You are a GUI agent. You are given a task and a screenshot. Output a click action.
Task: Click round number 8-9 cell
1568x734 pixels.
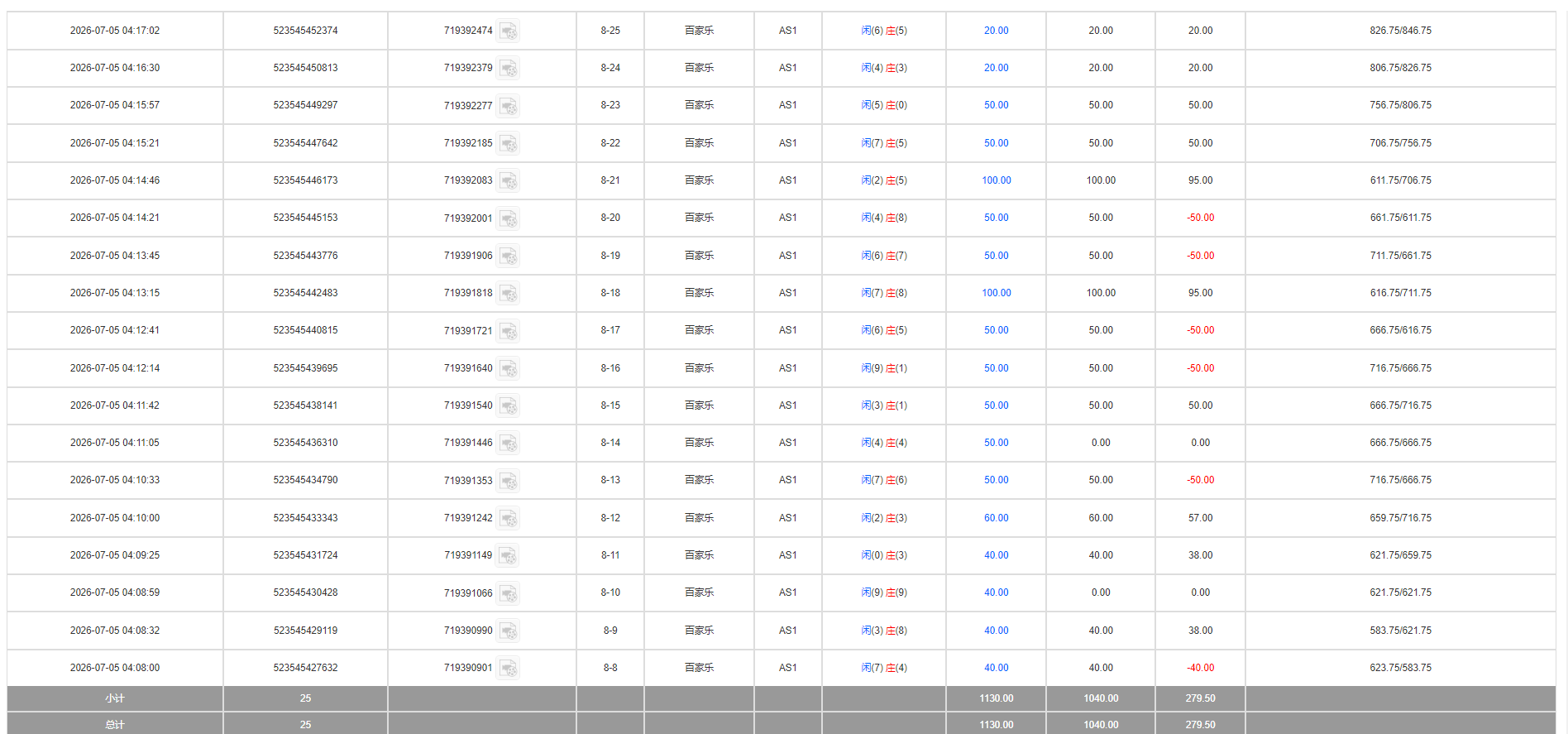(610, 631)
